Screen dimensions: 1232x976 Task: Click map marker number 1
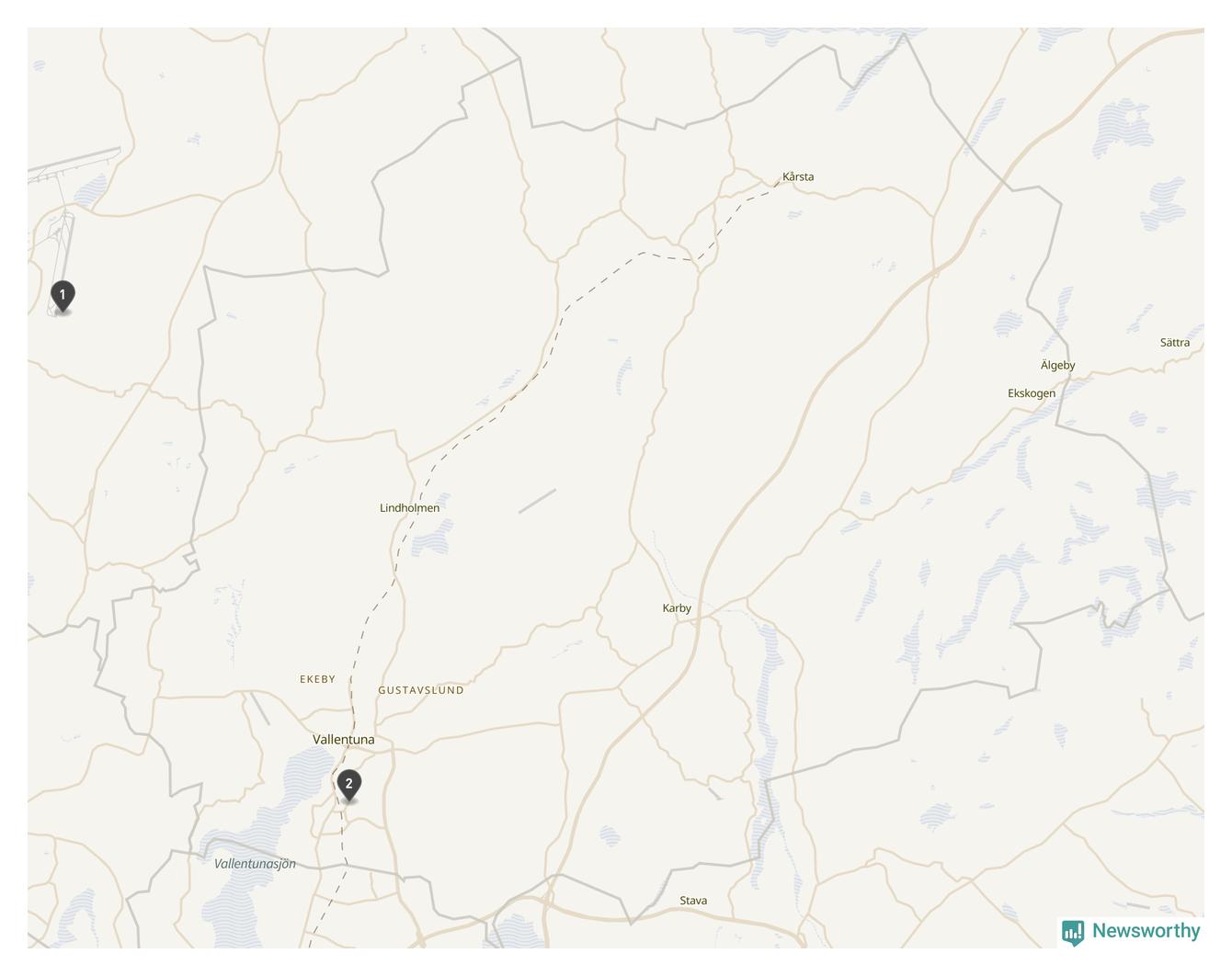[x=63, y=297]
